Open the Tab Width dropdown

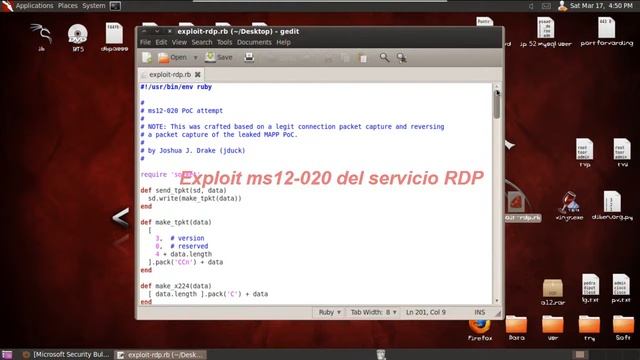click(373, 312)
